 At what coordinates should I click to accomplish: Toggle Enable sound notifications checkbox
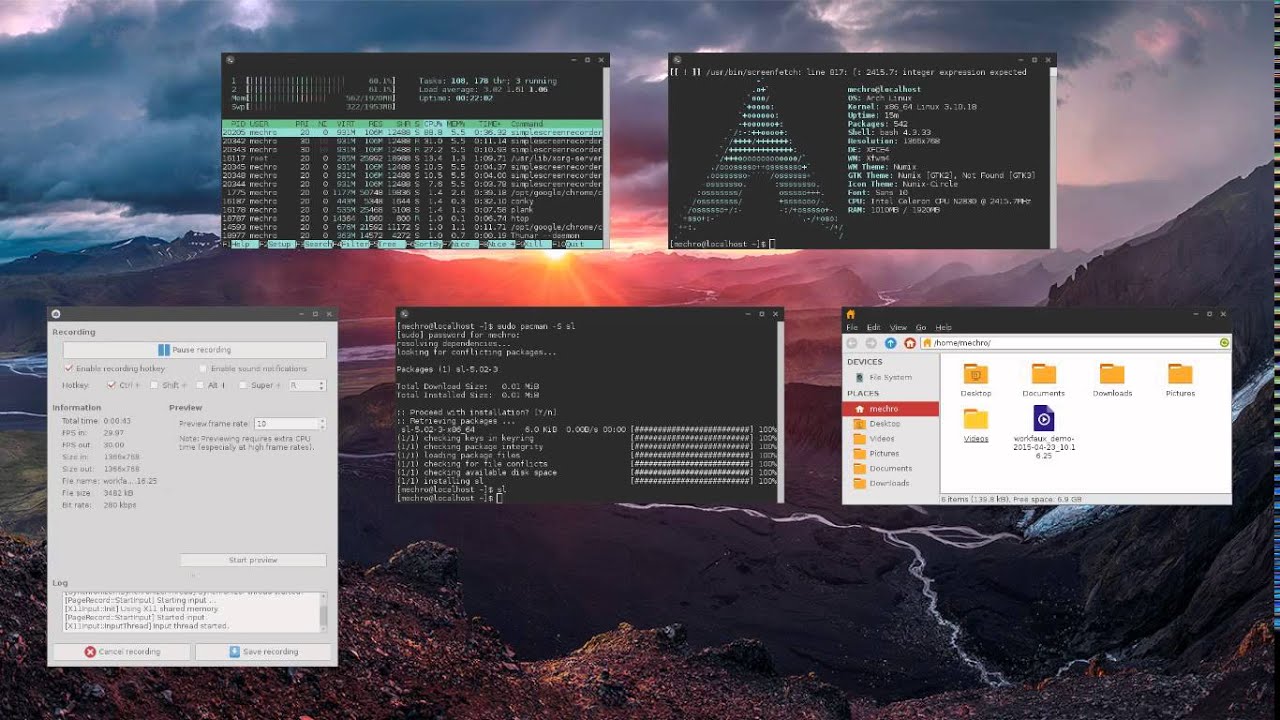tap(203, 369)
